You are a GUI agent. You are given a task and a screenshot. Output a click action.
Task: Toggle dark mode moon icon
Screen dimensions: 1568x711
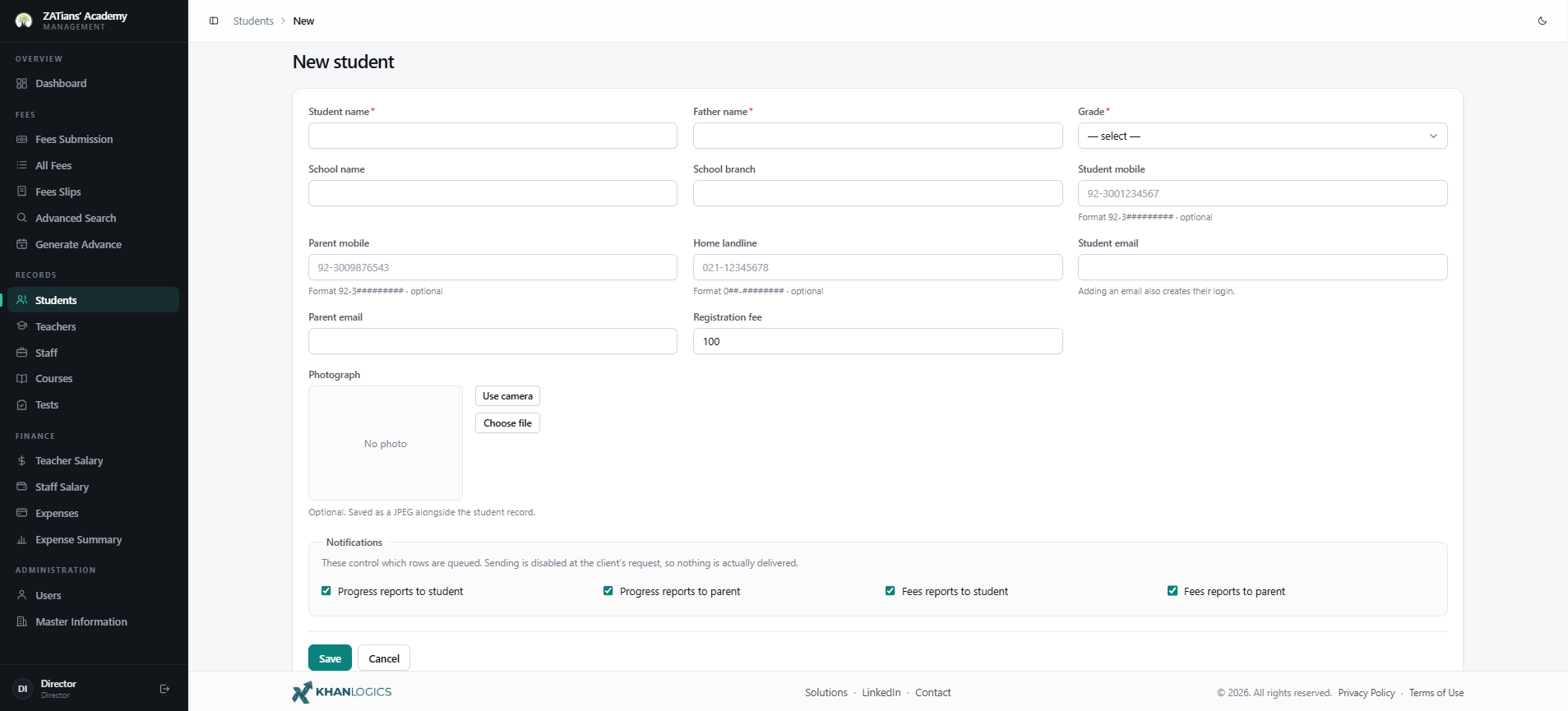[x=1543, y=21]
